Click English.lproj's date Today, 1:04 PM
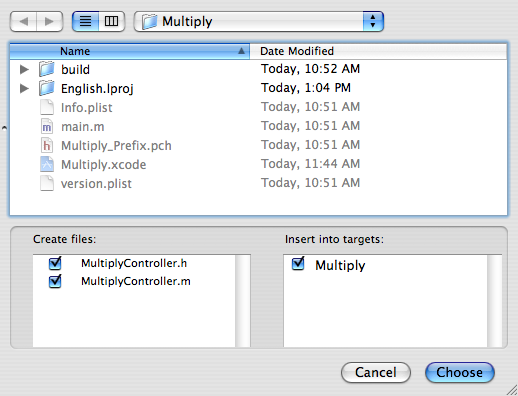 click(x=306, y=88)
